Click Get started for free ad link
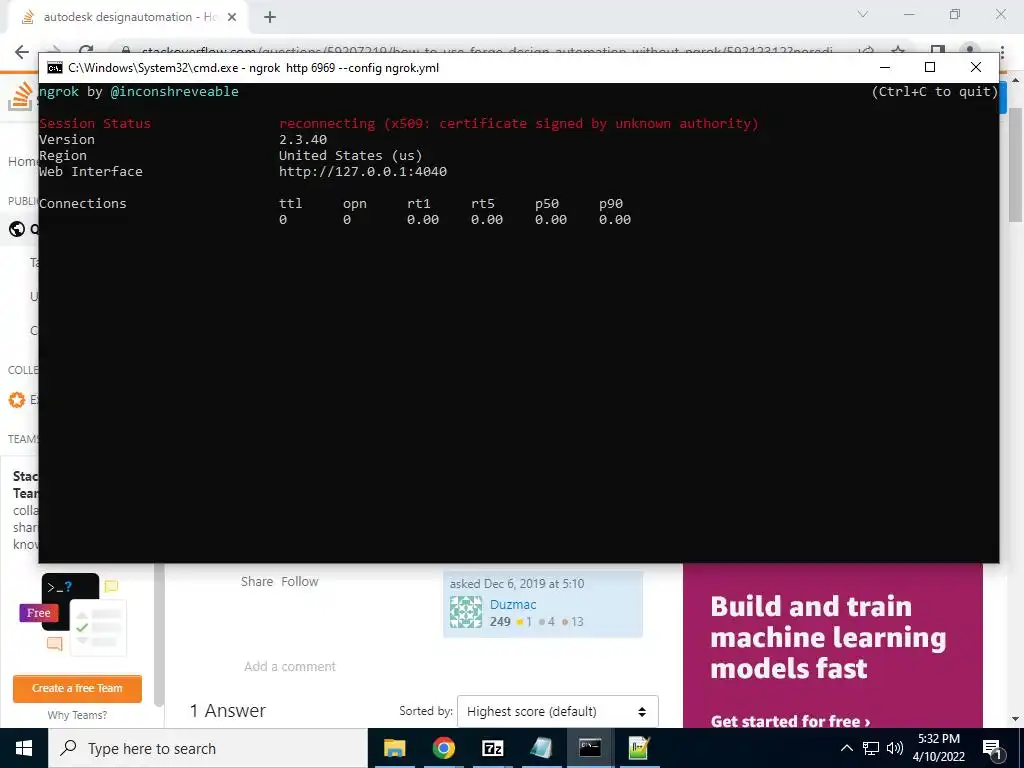This screenshot has width=1024, height=768. (790, 721)
